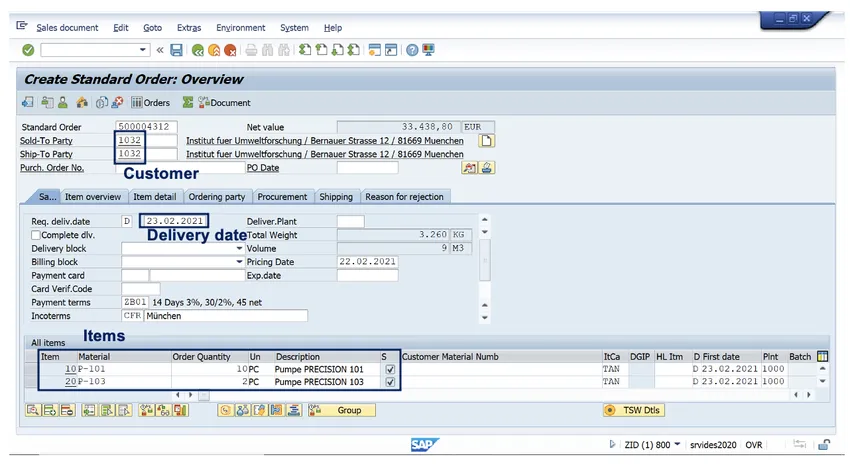Click the lock icon in status bar
Screen dimensions: 850x465
pyautogui.click(x=824, y=444)
